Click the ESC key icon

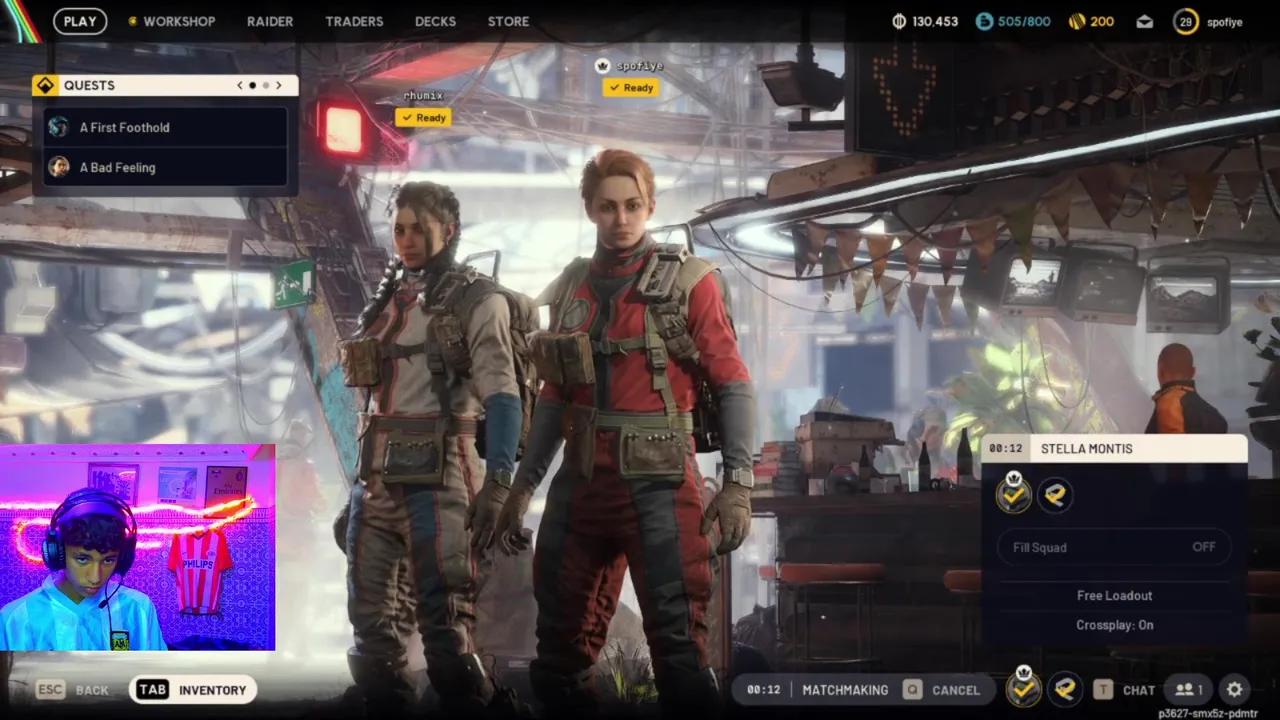coord(50,689)
